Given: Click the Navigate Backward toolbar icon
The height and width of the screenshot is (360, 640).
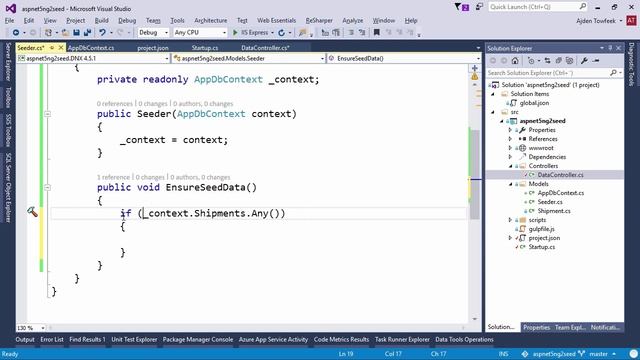Looking at the screenshot, I should click(x=16, y=33).
